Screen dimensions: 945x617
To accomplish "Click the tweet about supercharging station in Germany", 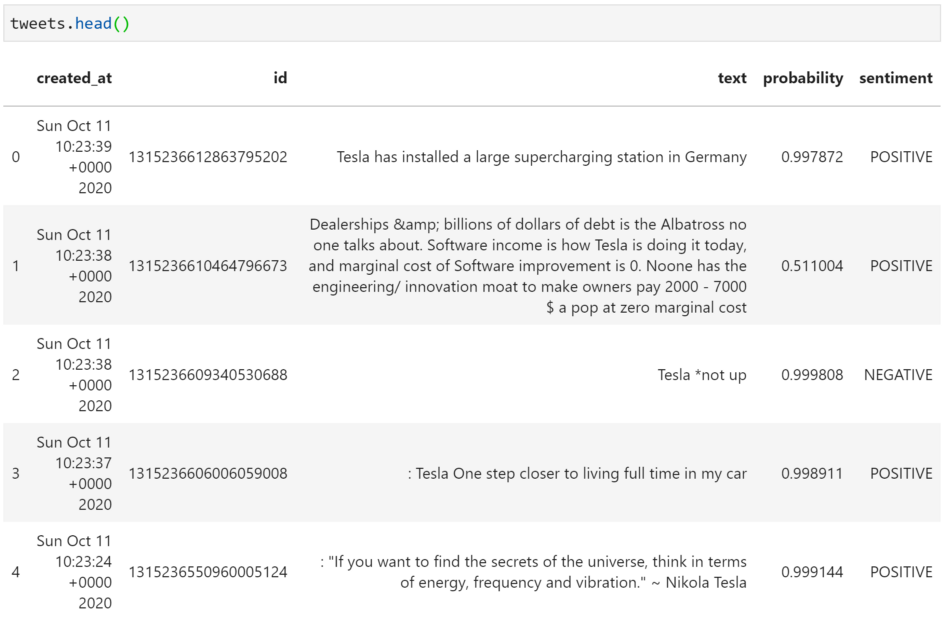I will (x=542, y=157).
